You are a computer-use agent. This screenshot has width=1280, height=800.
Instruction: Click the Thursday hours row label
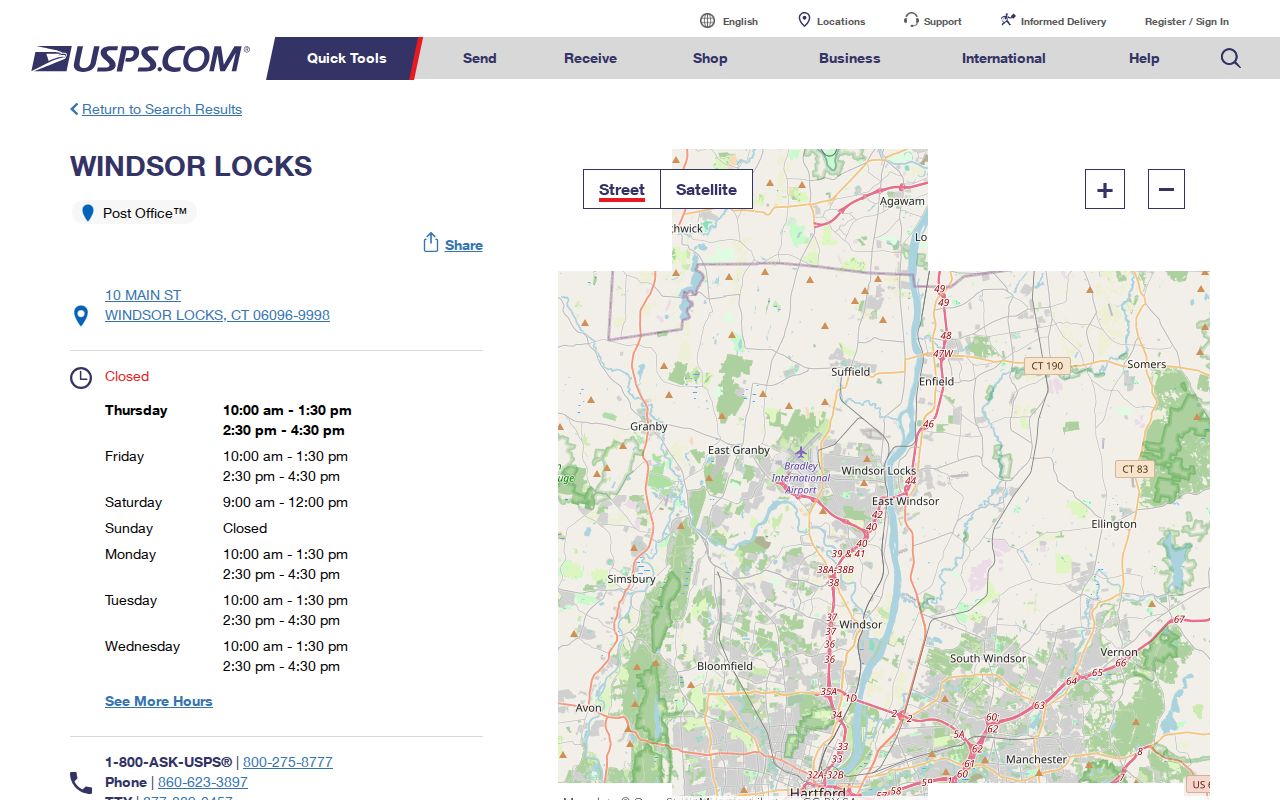[136, 410]
